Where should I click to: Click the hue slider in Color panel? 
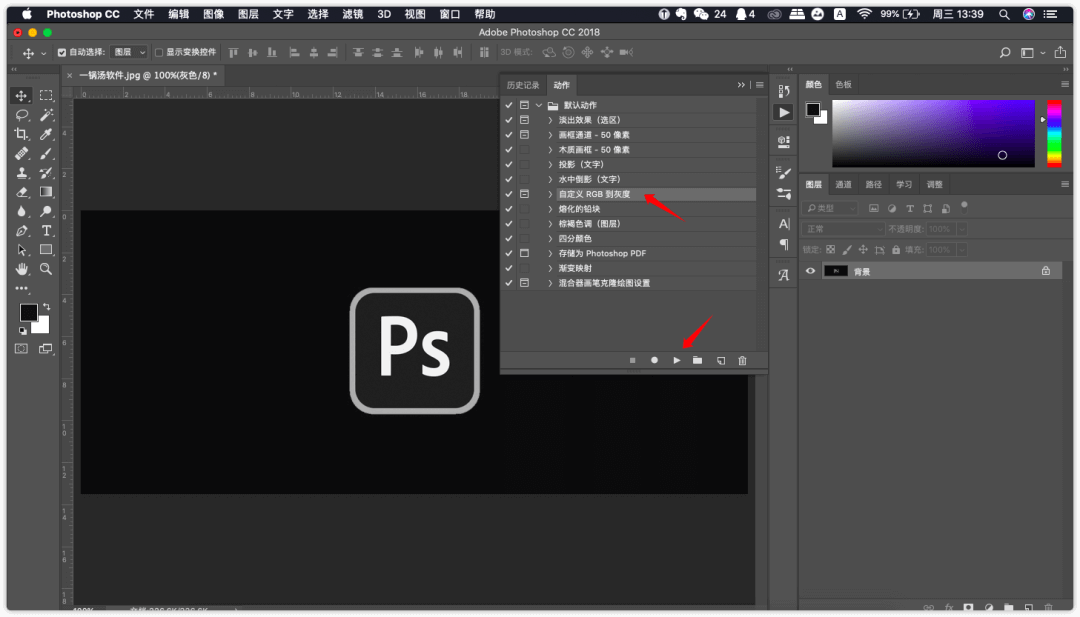pyautogui.click(x=1054, y=134)
